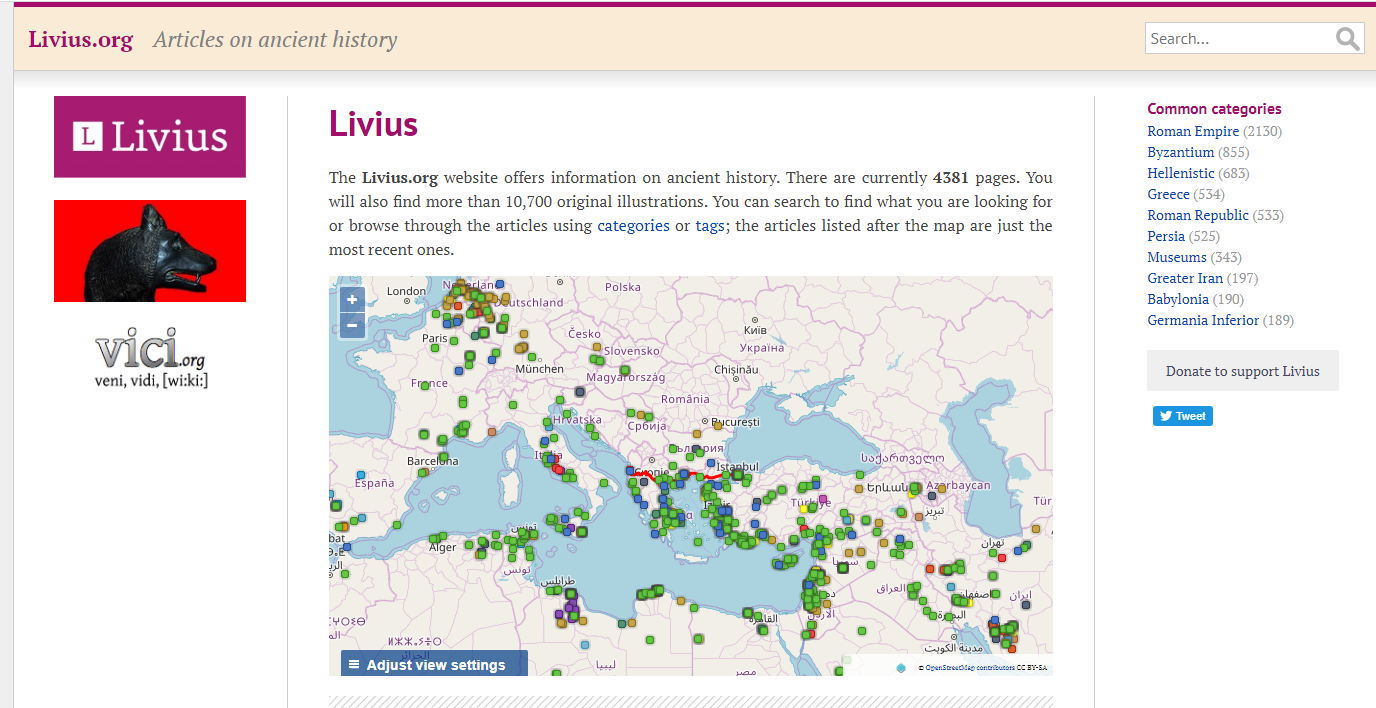Click the 'Articles on ancient history' tagline

(x=275, y=39)
